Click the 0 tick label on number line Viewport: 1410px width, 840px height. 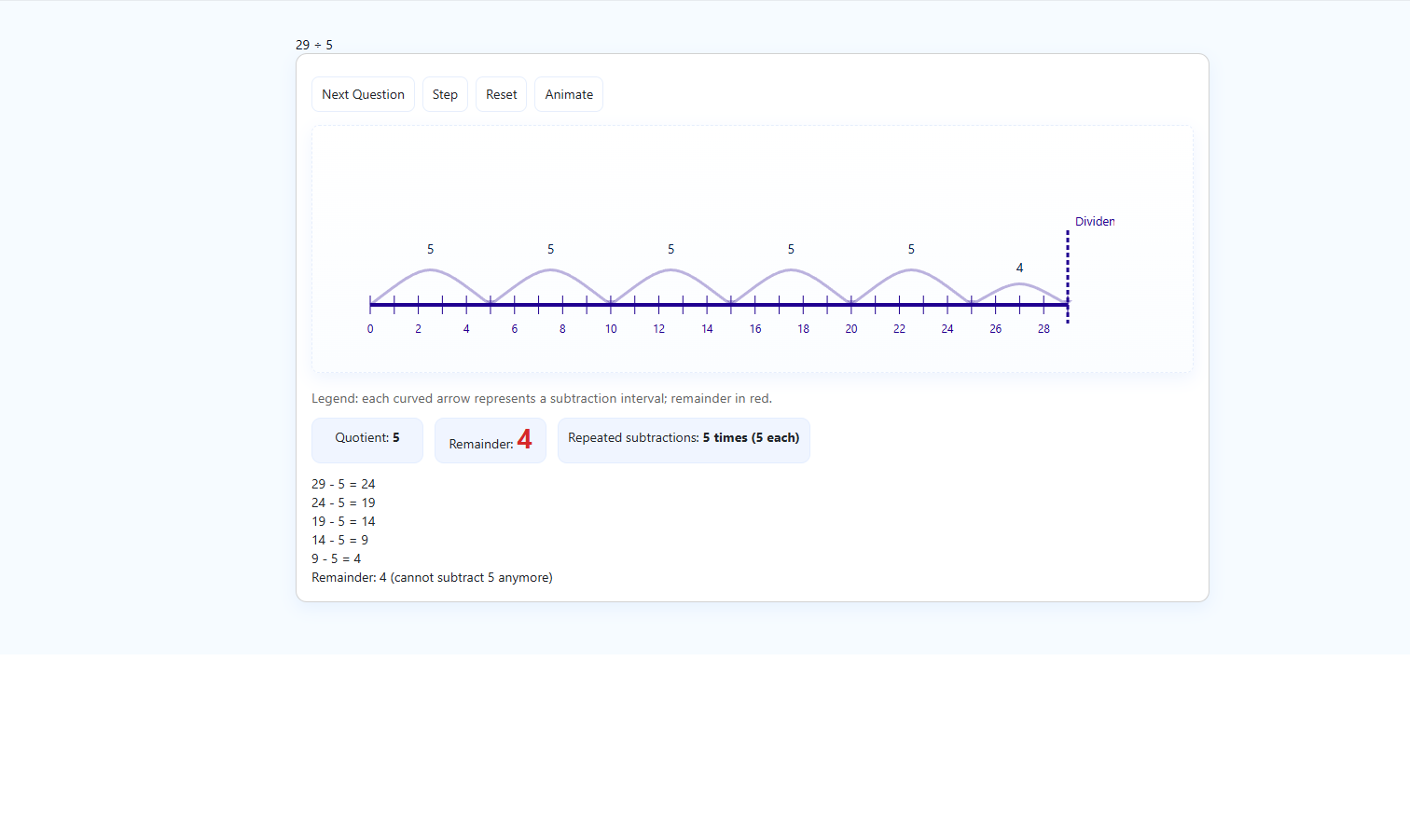point(370,329)
